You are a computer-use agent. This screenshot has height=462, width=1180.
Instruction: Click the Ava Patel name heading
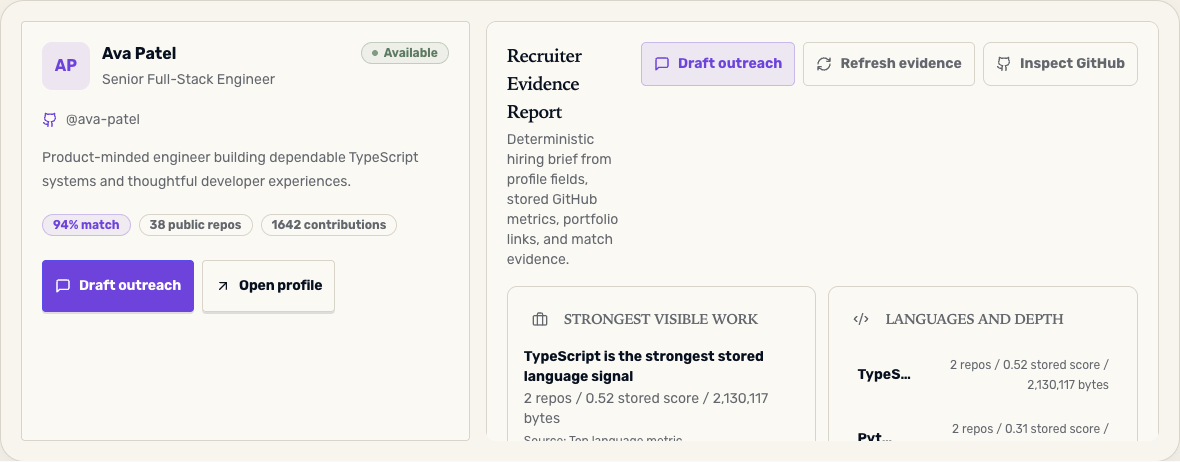(139, 53)
